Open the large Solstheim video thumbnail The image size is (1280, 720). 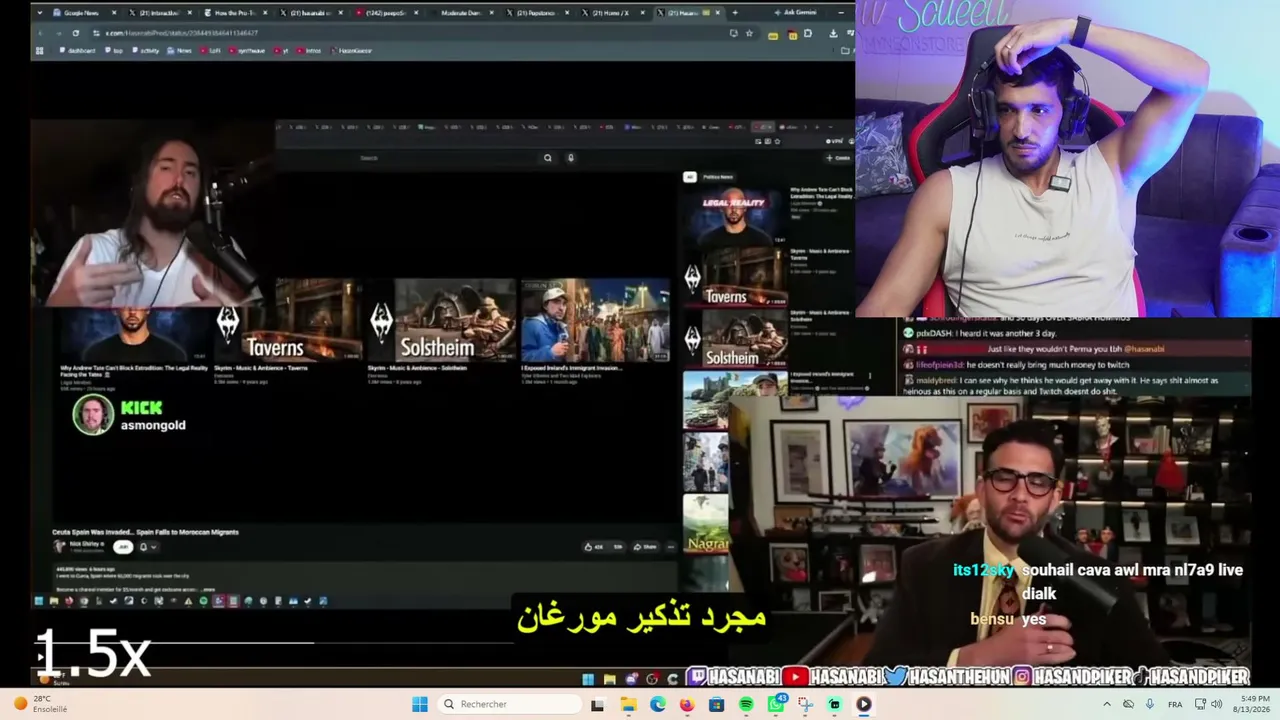444,320
